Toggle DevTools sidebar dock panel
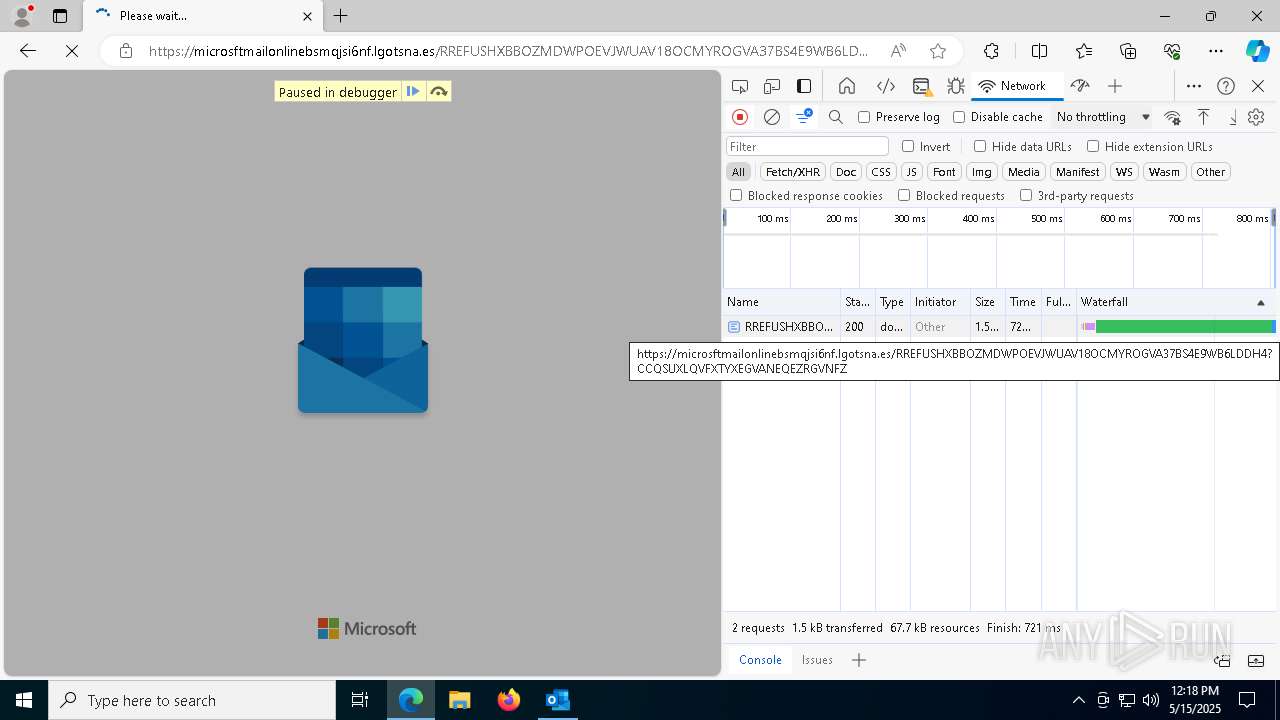Viewport: 1280px width, 720px height. click(x=804, y=86)
